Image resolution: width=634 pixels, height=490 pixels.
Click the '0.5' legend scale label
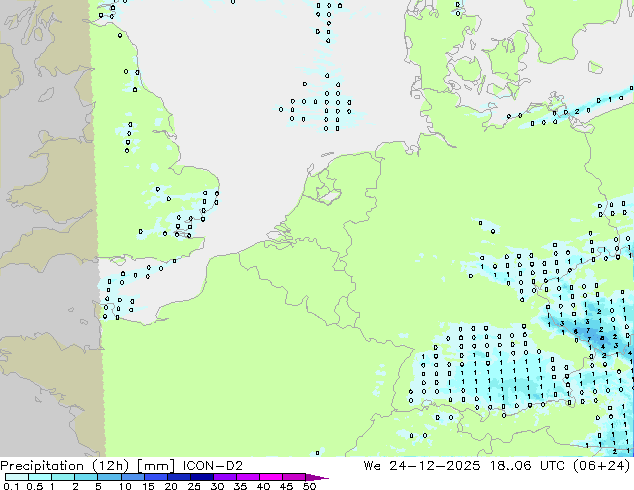[x=34, y=486]
